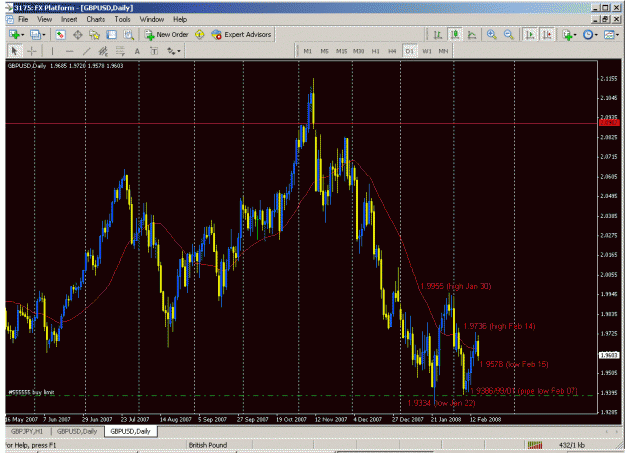Image resolution: width=625 pixels, height=453 pixels.
Task: Open the Market Watch panel icon
Action: [60, 35]
